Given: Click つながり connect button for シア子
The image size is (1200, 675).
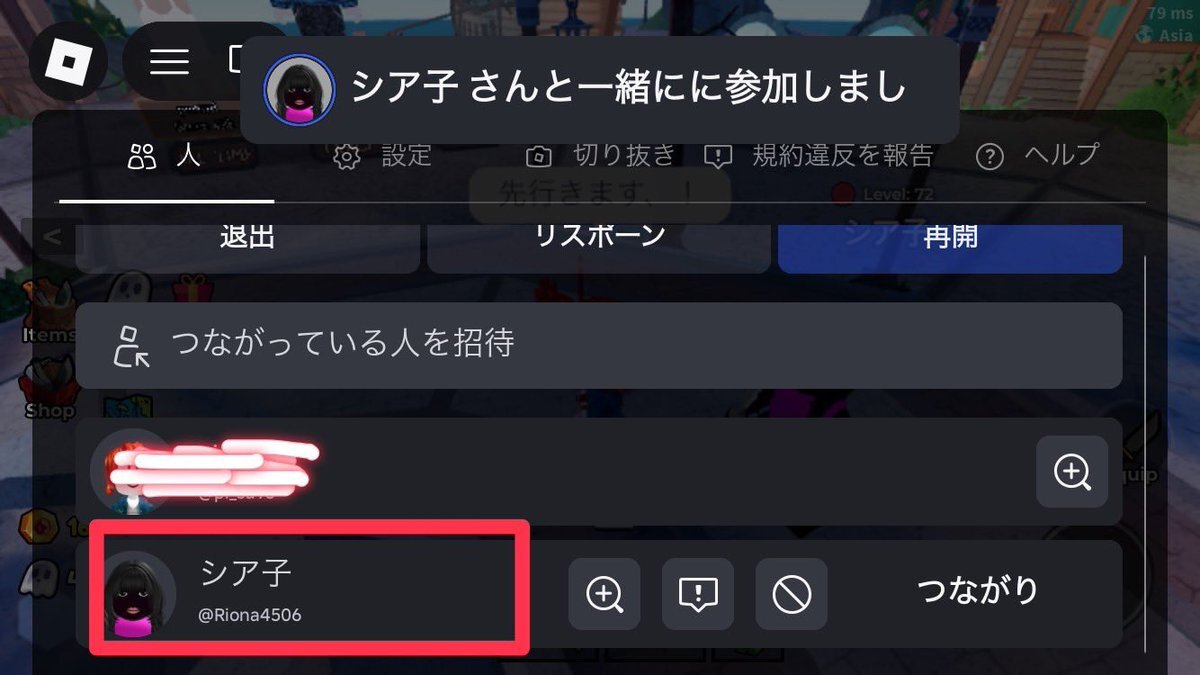Looking at the screenshot, I should click(x=978, y=591).
